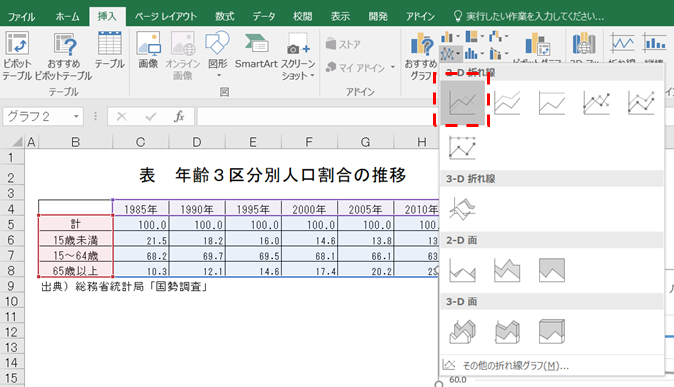Expand the My Add-ins (マイ アドイン) dropdown
Screen dimensions: 674x387
coord(393,68)
